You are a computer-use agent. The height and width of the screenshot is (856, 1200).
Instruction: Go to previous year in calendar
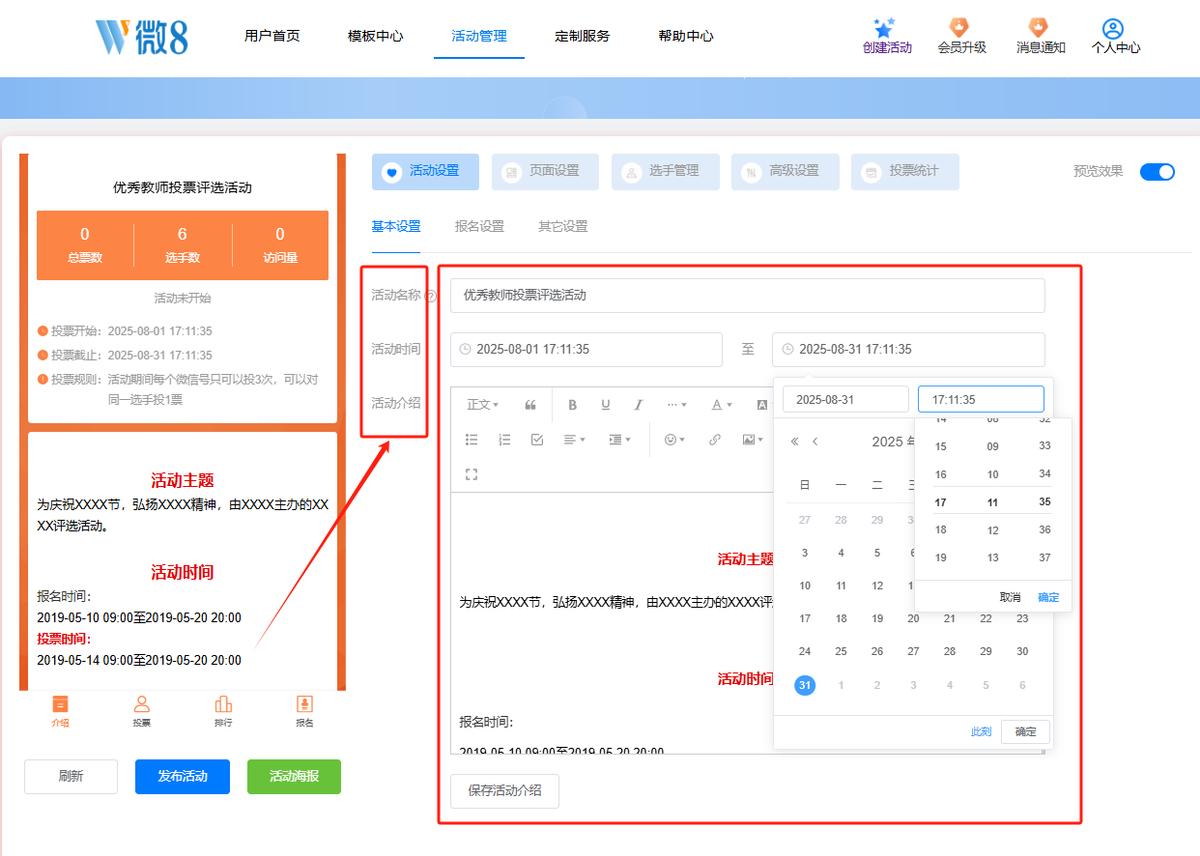coord(795,442)
